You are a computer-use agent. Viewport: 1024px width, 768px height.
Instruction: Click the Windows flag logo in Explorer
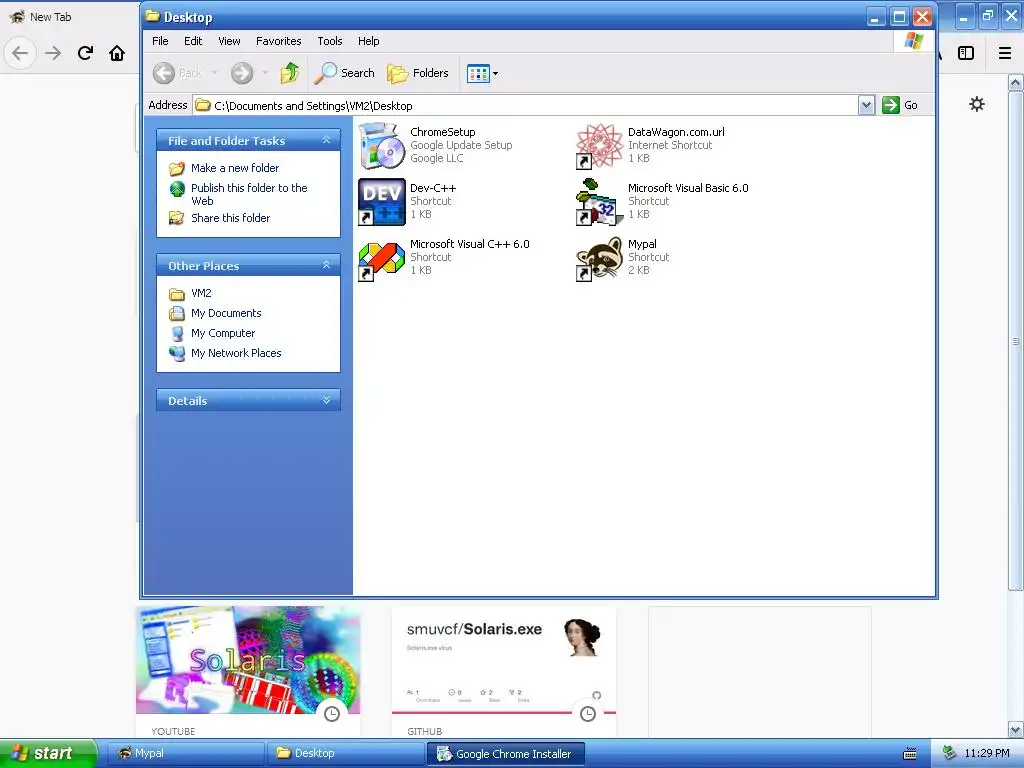click(x=914, y=41)
